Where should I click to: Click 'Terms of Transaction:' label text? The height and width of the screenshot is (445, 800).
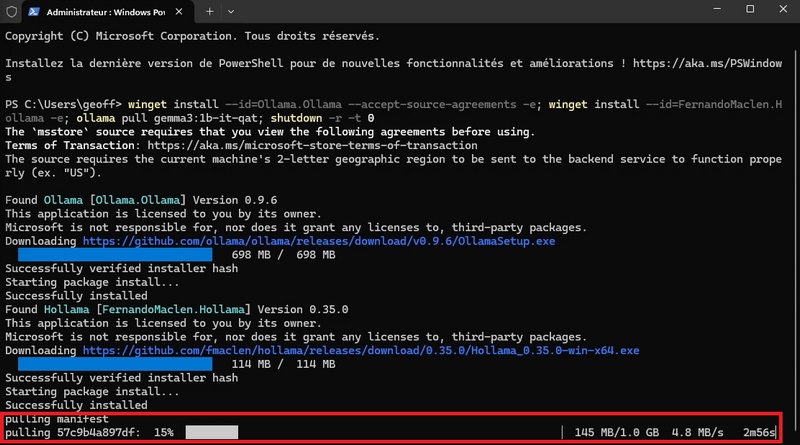[x=73, y=145]
